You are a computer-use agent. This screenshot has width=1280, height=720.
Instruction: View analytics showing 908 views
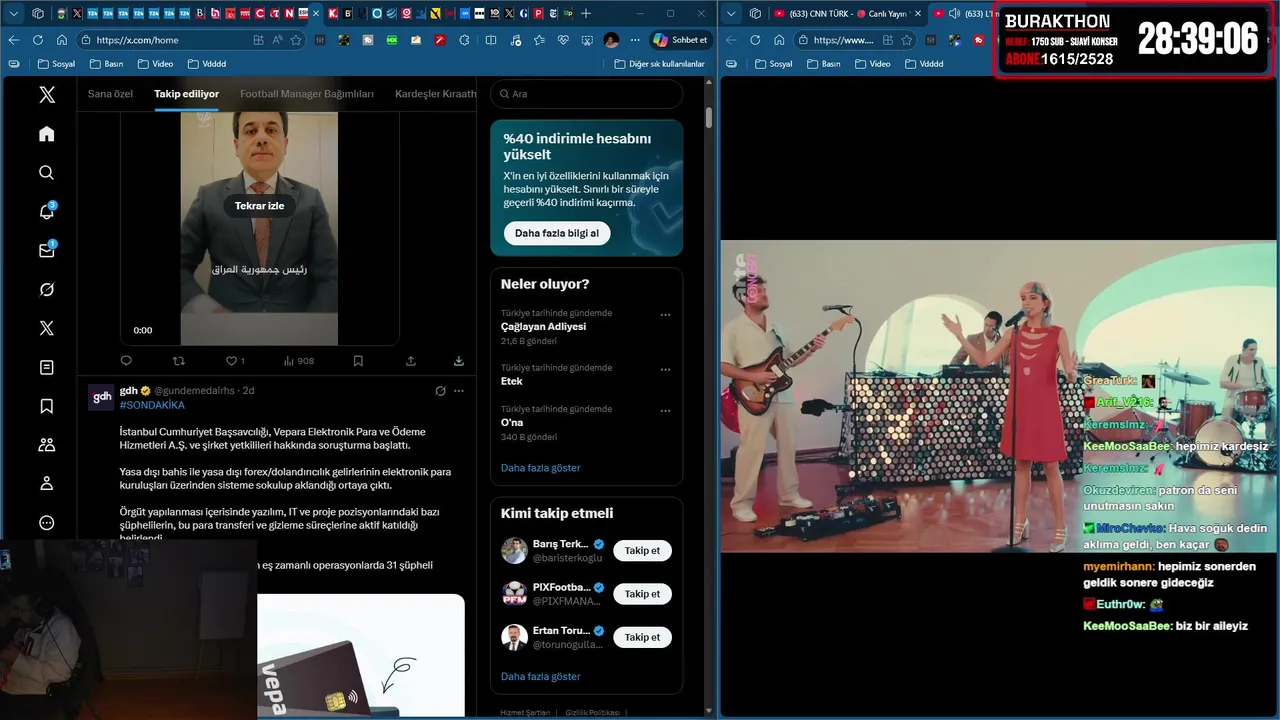click(299, 361)
